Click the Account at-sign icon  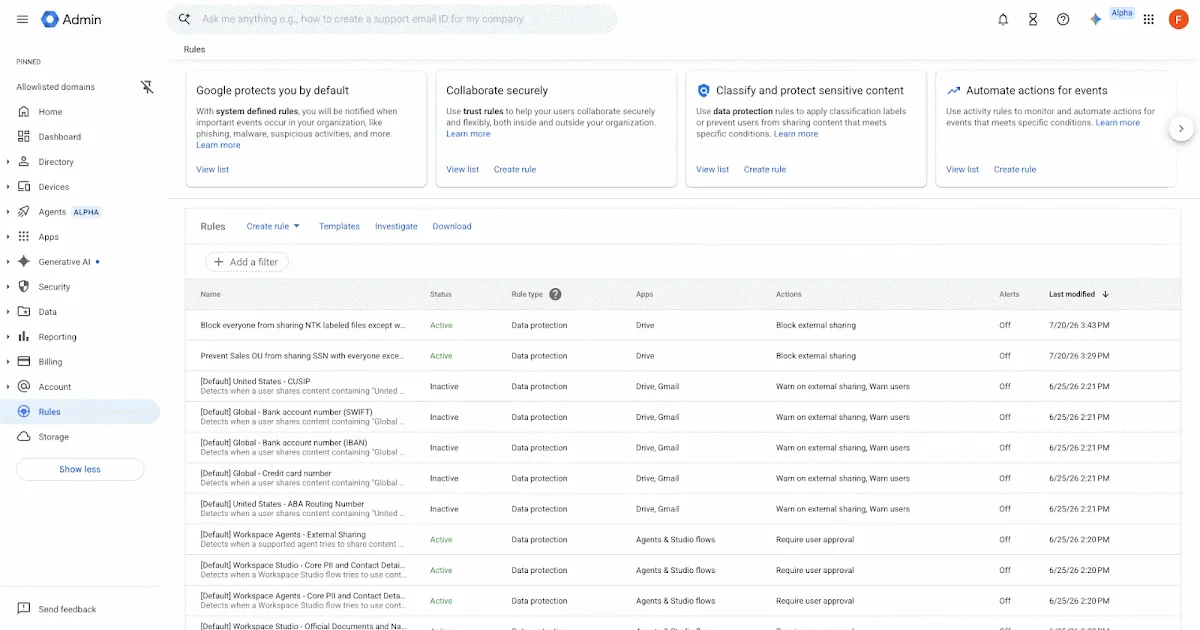(24, 387)
